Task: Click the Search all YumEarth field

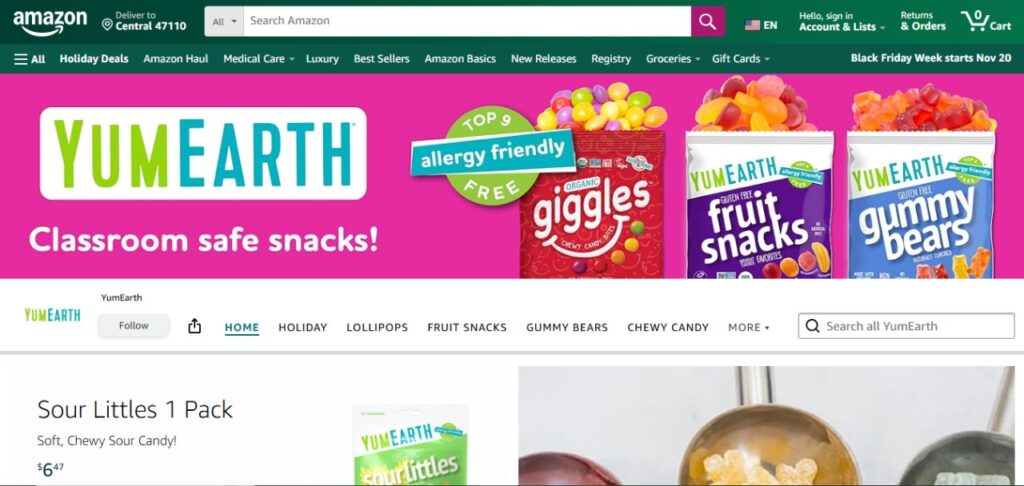Action: [x=906, y=326]
